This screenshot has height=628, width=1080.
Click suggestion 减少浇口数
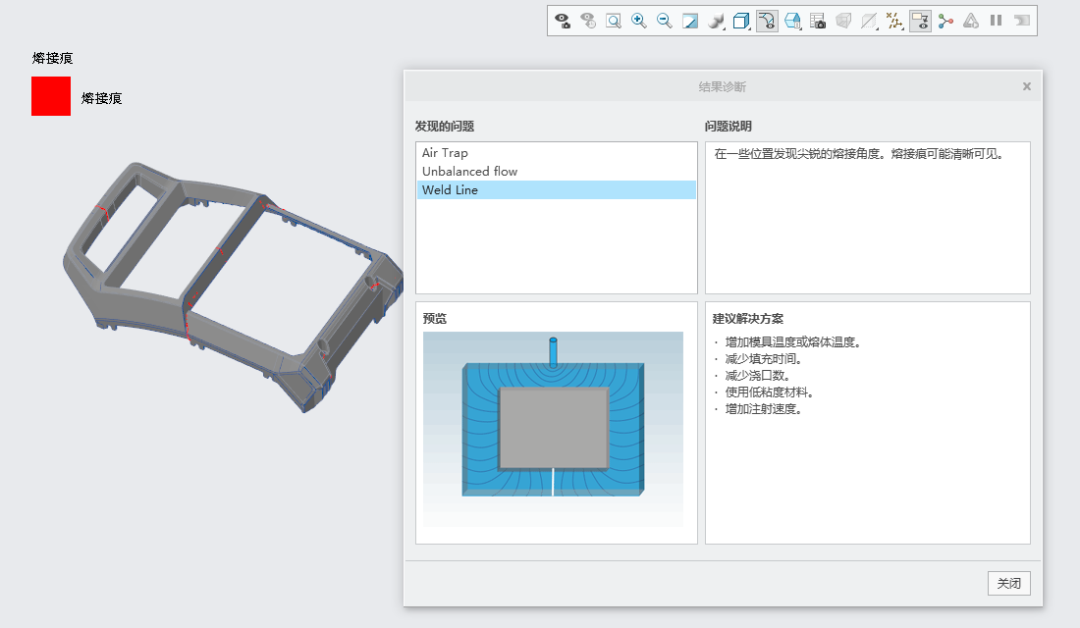coord(758,375)
